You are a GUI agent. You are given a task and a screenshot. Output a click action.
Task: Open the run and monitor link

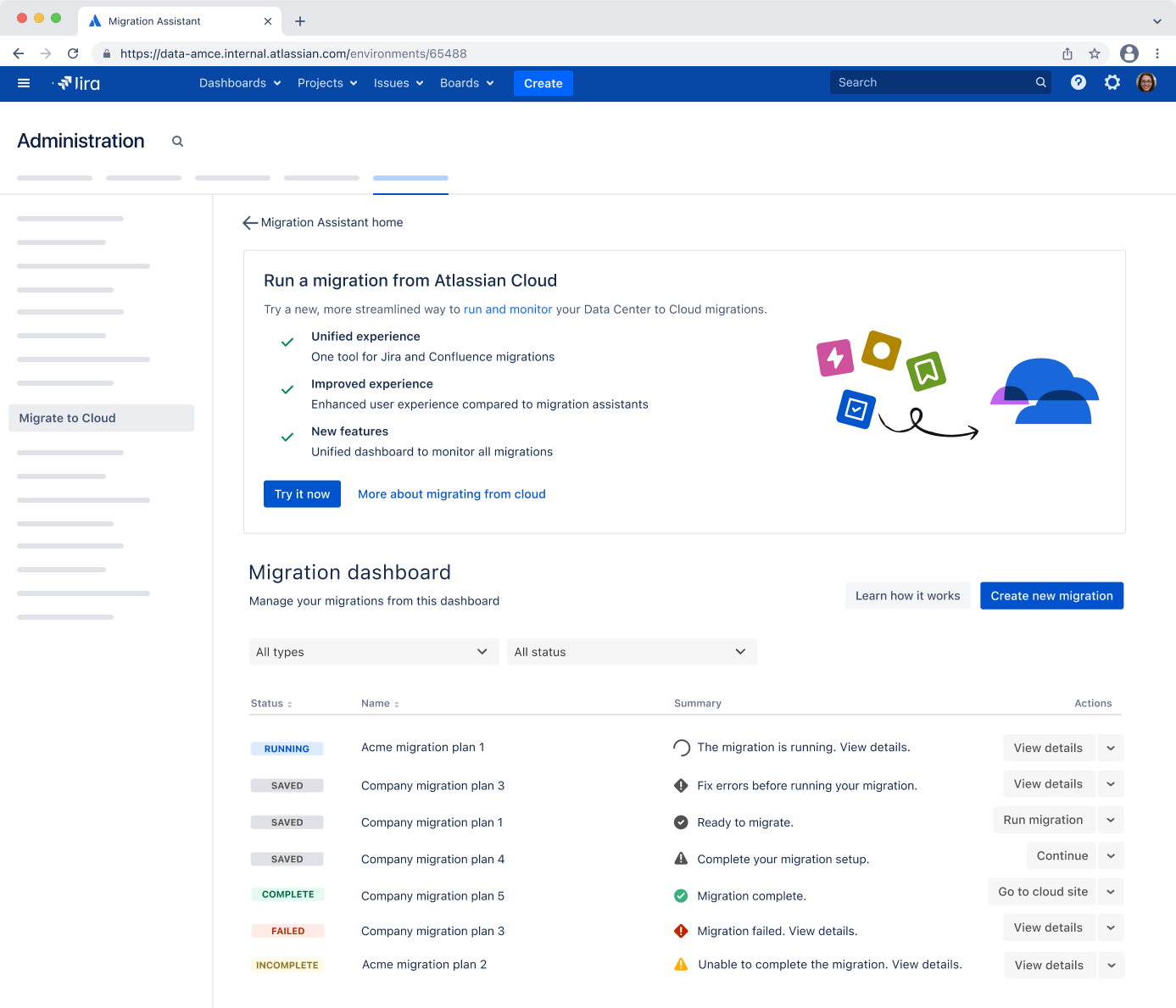(508, 309)
